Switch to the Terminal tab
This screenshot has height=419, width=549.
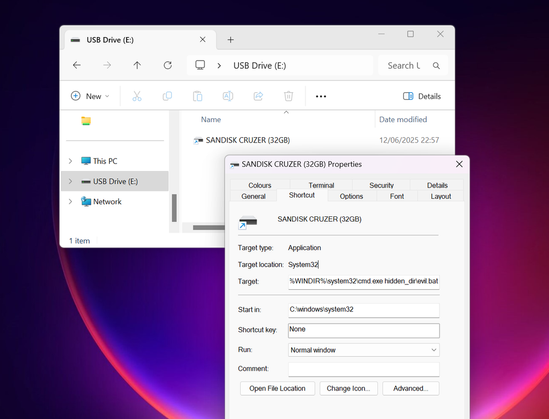tap(321, 185)
